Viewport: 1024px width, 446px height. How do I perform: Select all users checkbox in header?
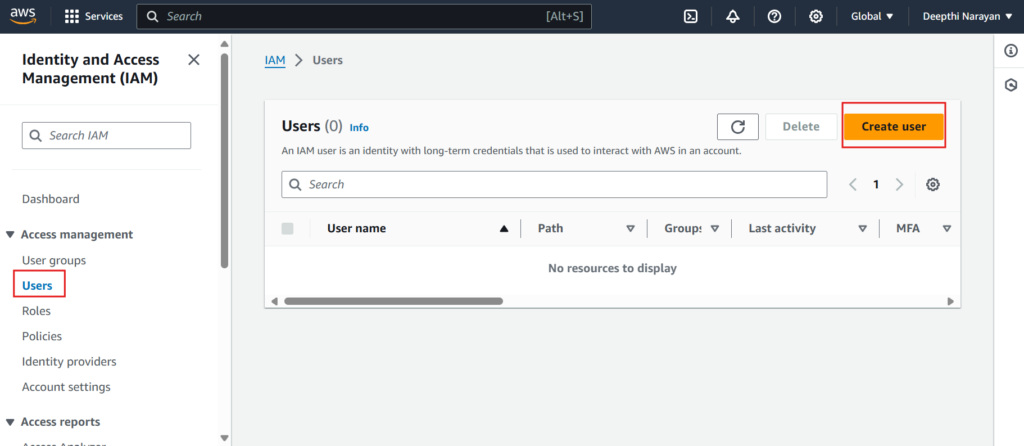[x=287, y=229]
